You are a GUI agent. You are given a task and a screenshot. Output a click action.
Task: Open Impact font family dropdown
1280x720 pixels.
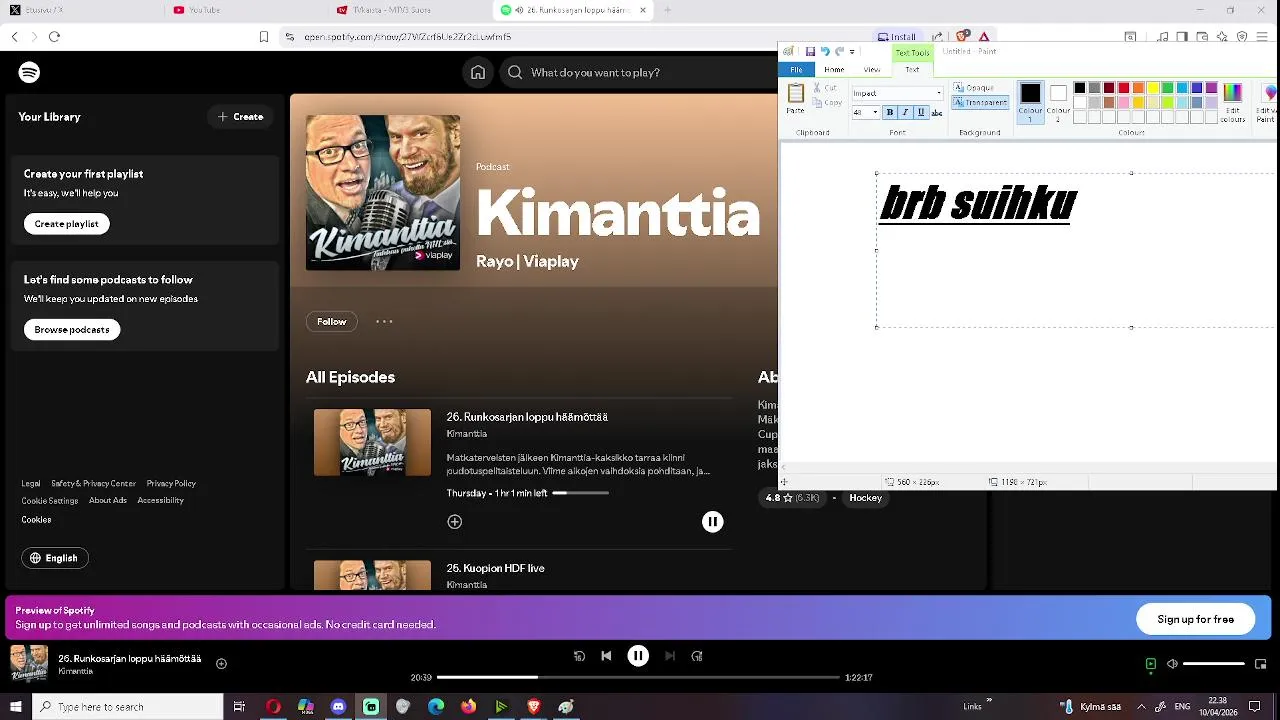click(939, 93)
